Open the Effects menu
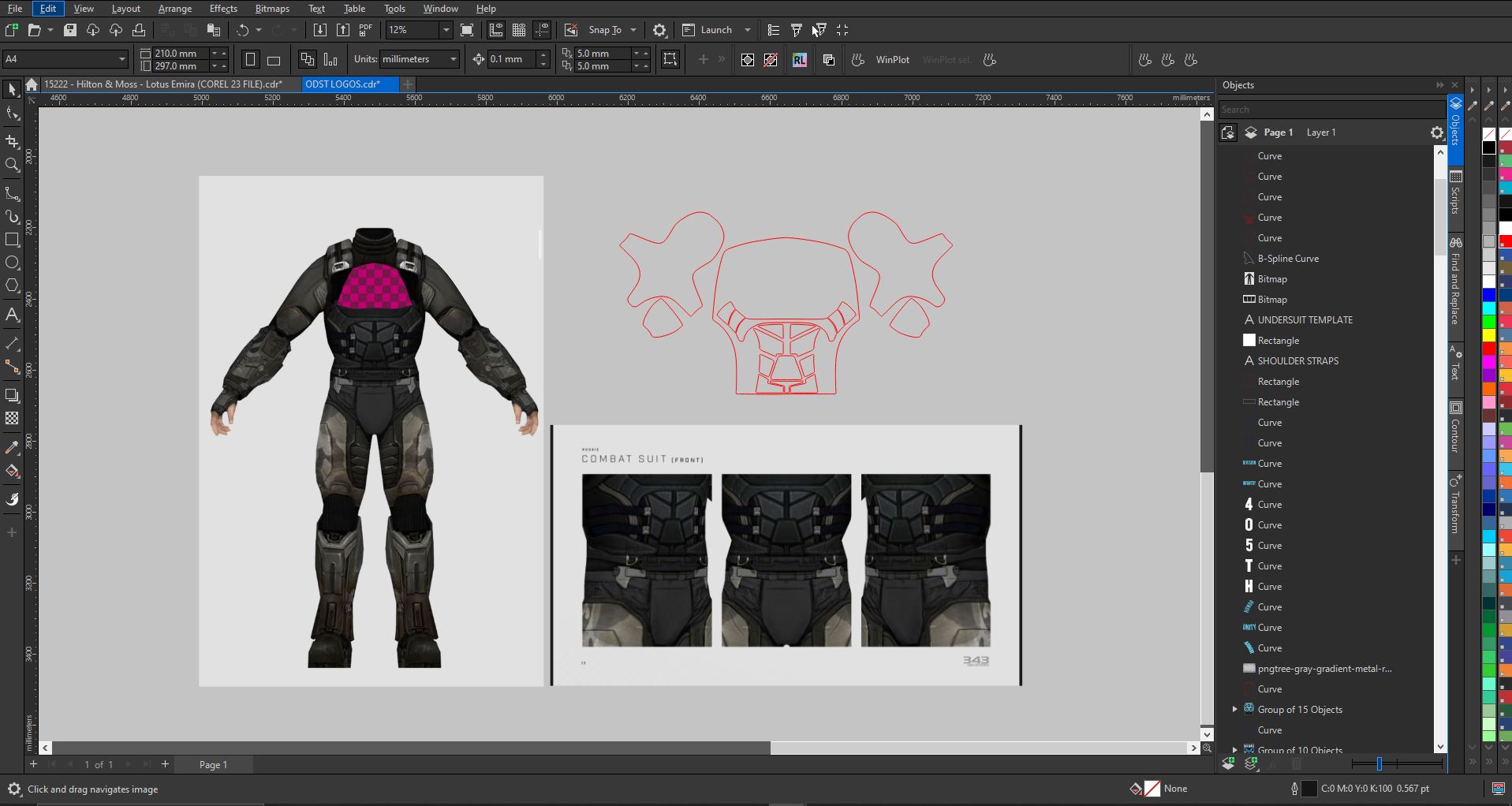The height and width of the screenshot is (806, 1512). pos(223,9)
